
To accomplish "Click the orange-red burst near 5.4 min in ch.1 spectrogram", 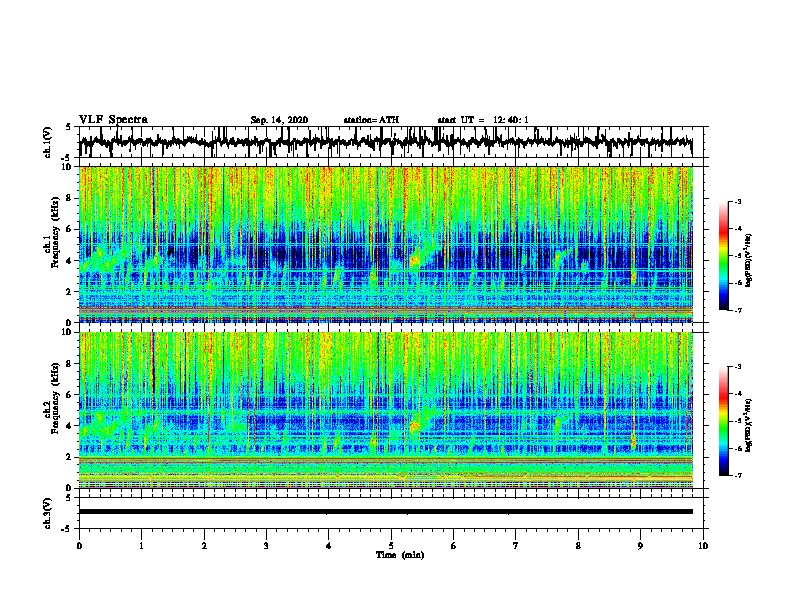I will point(415,261).
